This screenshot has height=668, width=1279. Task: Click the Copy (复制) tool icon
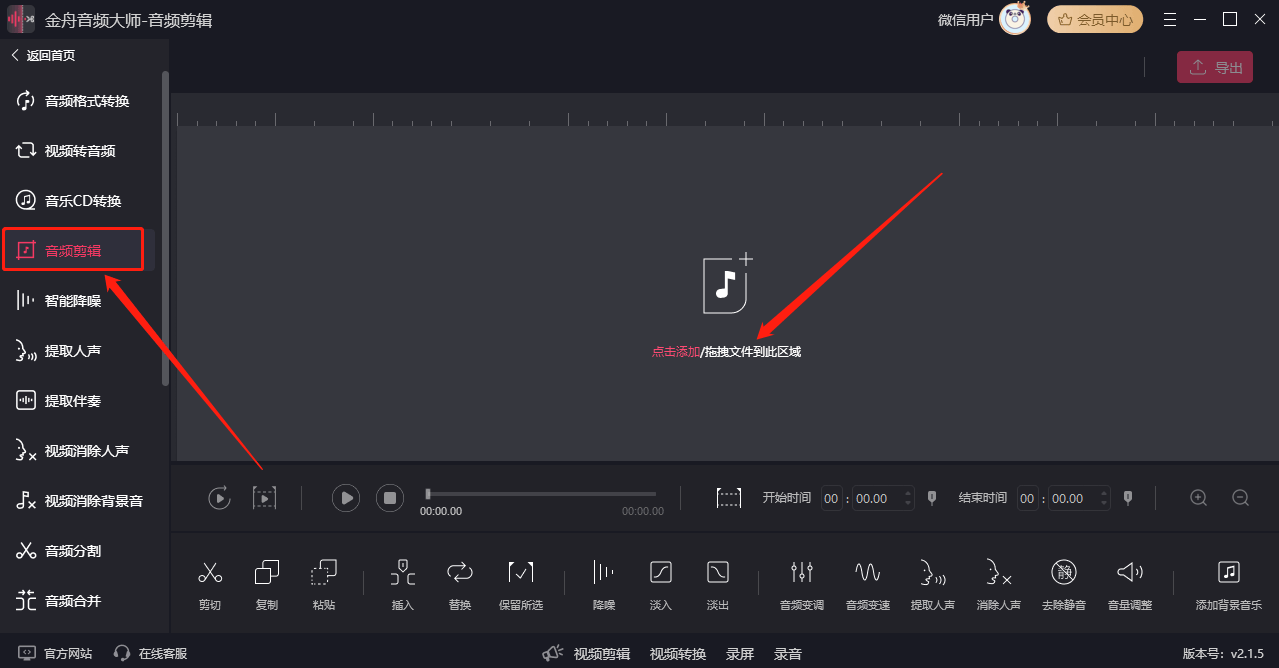pyautogui.click(x=267, y=584)
